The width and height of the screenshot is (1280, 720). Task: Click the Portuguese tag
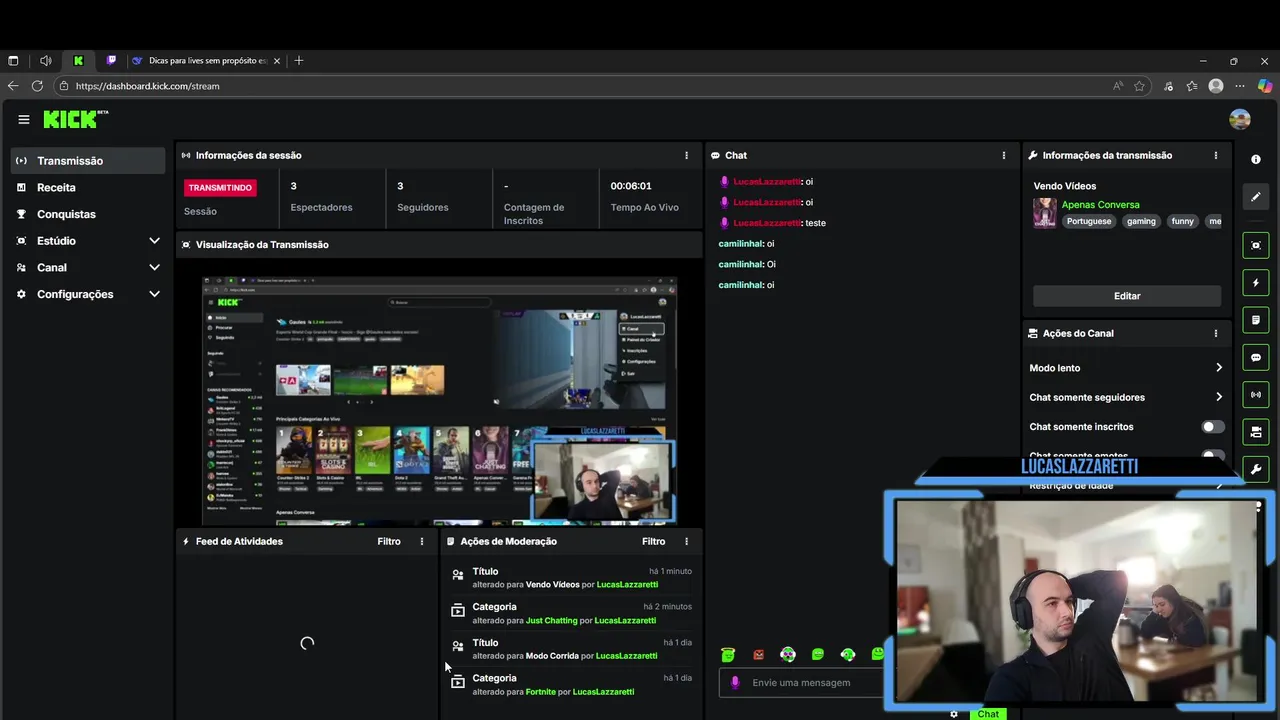point(1089,221)
